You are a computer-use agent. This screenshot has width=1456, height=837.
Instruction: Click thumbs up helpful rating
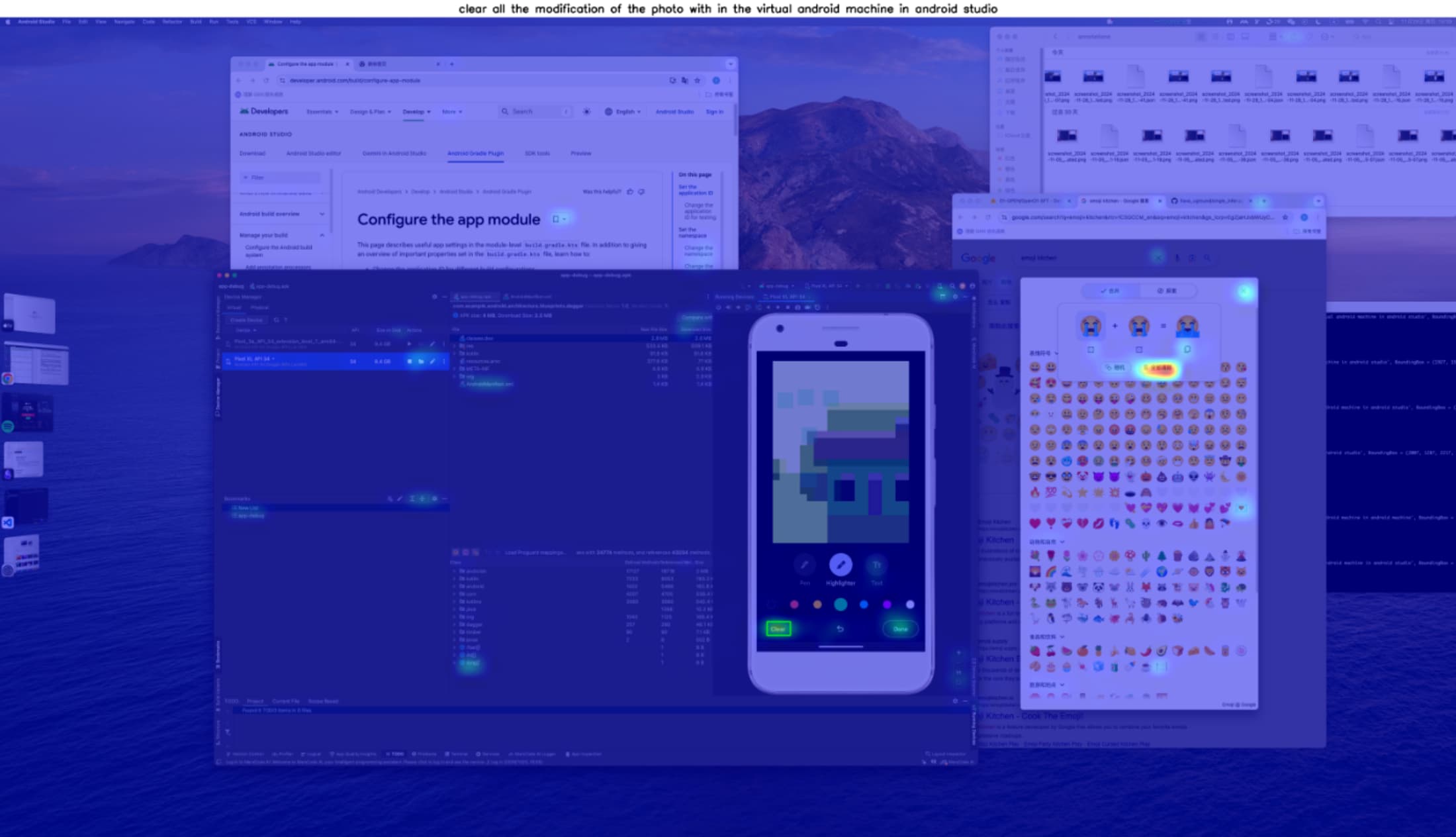[x=630, y=192]
